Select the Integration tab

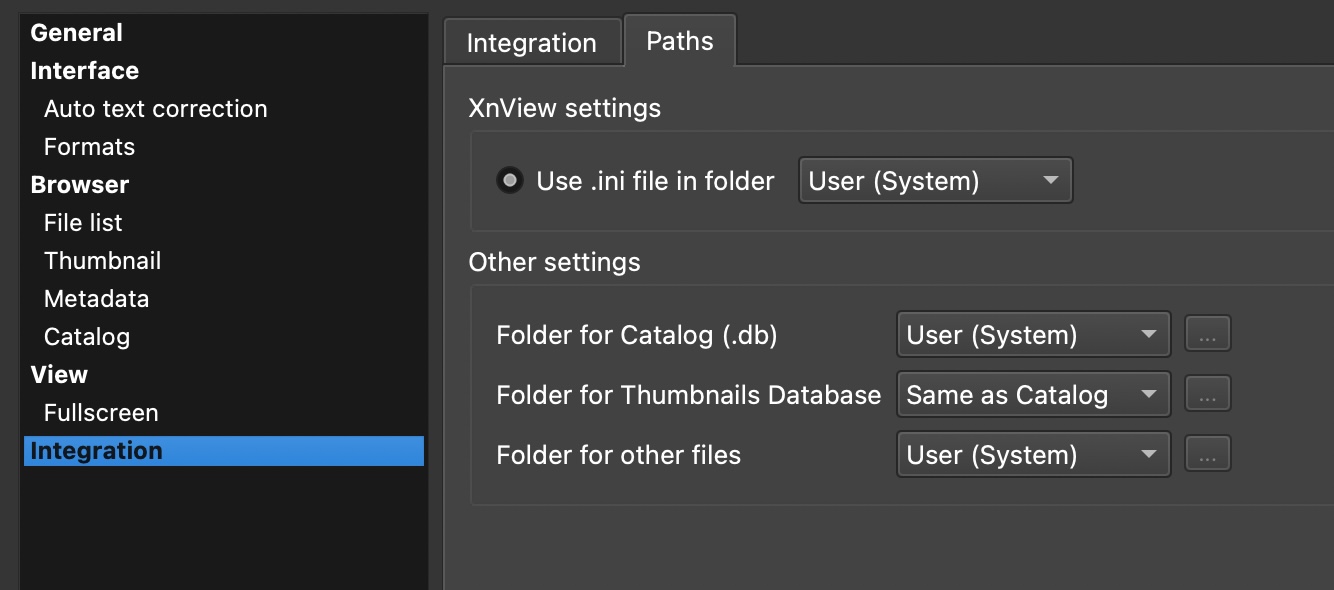point(531,44)
